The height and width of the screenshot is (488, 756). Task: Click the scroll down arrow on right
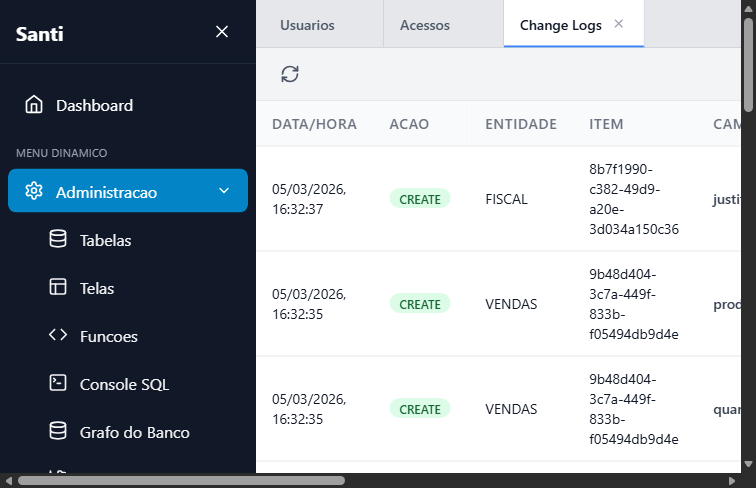[x=748, y=464]
